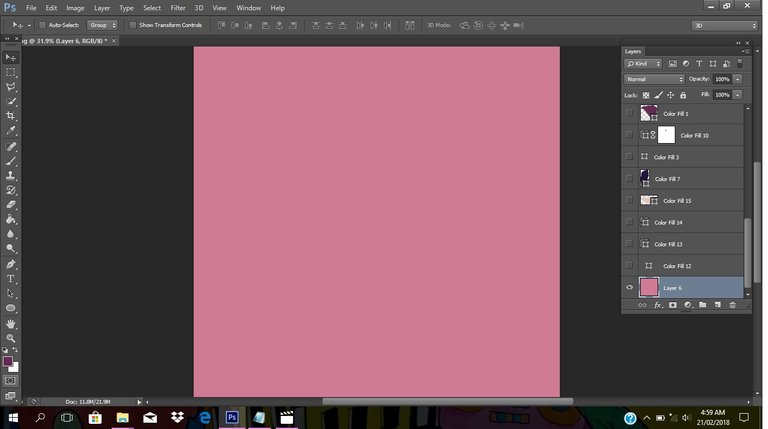Show the Color Fill 3 layer
The height and width of the screenshot is (429, 768).
(629, 157)
